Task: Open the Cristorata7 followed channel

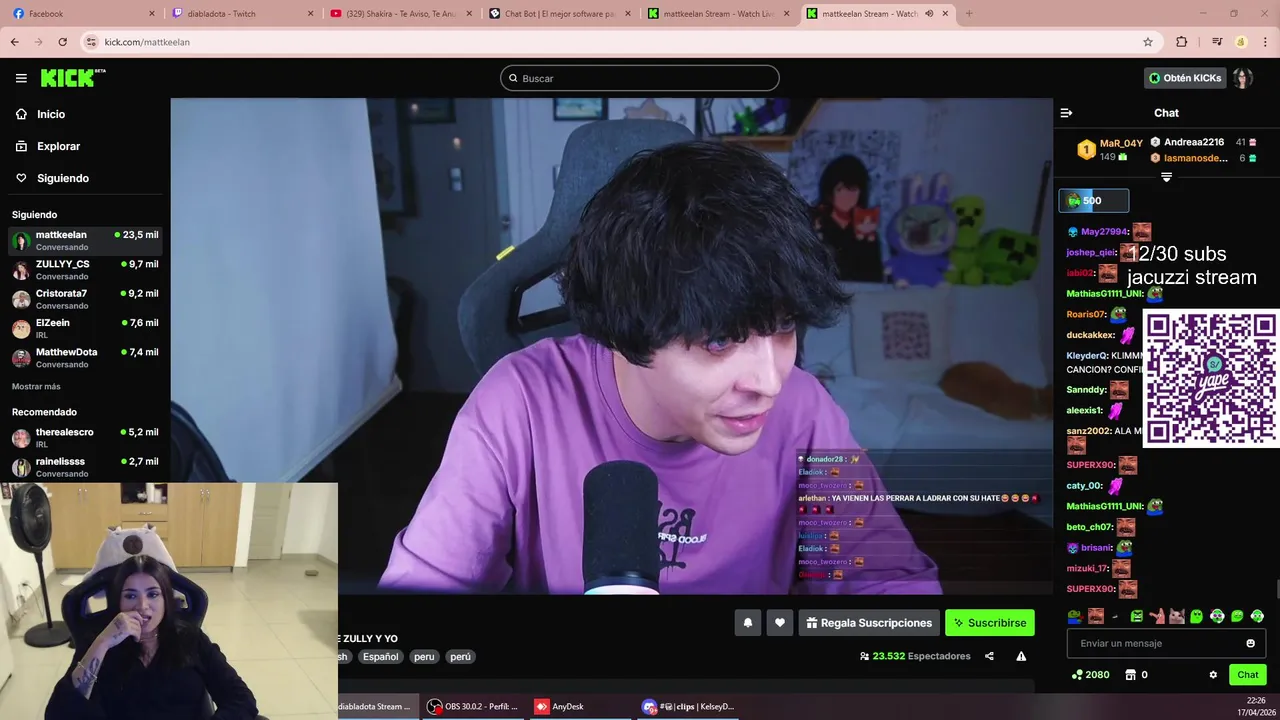Action: point(85,299)
